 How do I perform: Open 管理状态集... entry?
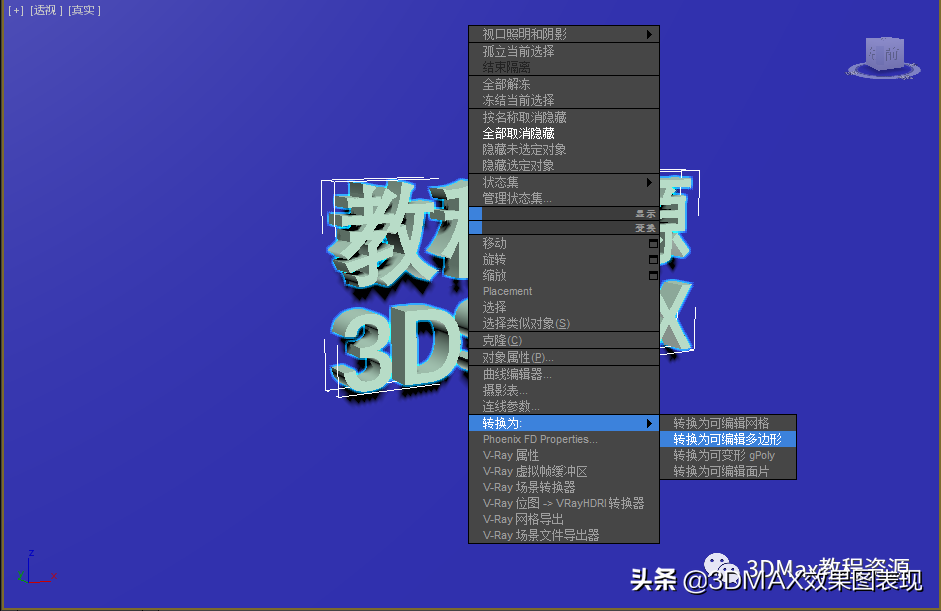tap(564, 198)
